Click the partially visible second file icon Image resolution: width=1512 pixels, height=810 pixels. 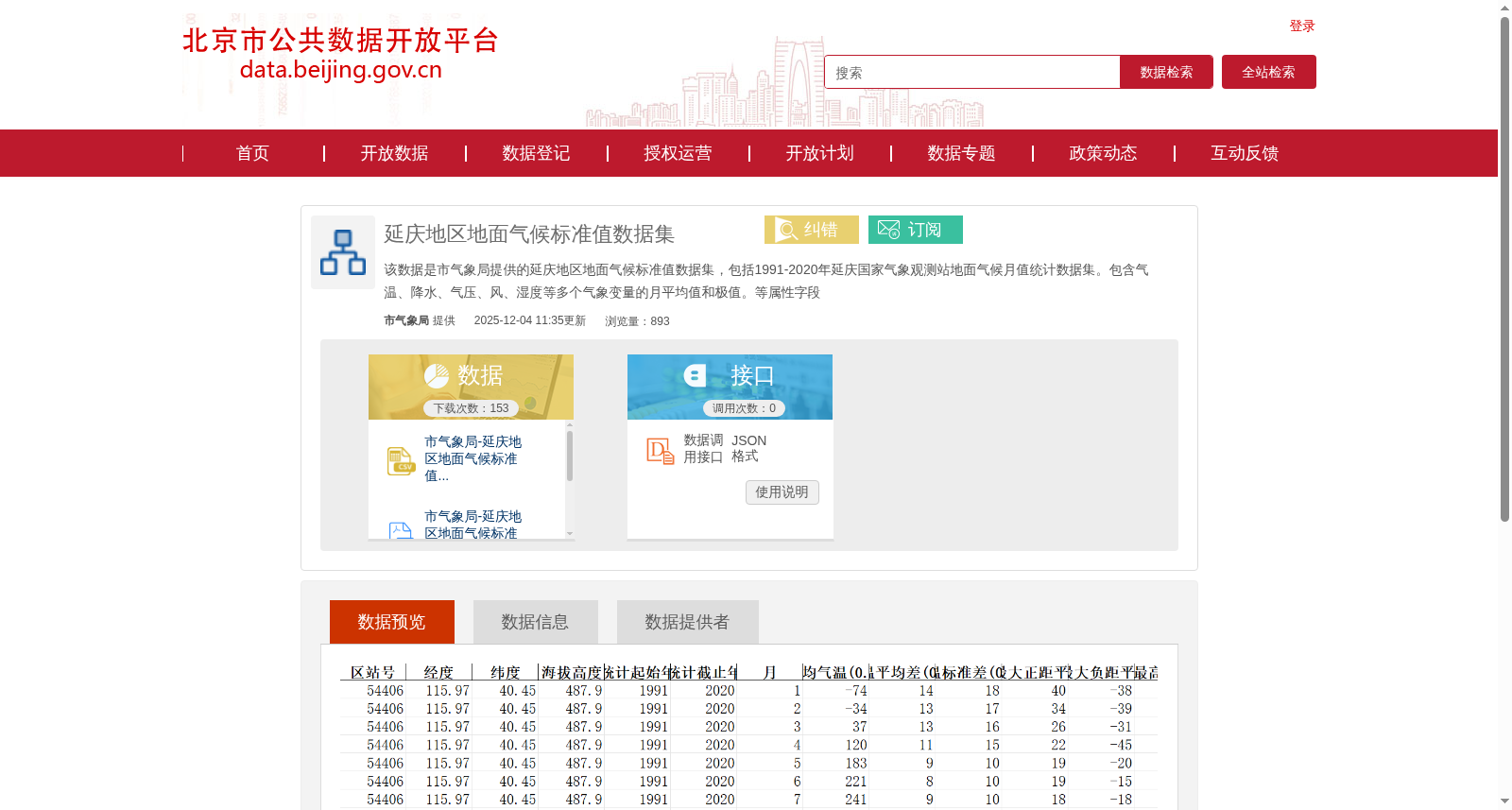401,529
